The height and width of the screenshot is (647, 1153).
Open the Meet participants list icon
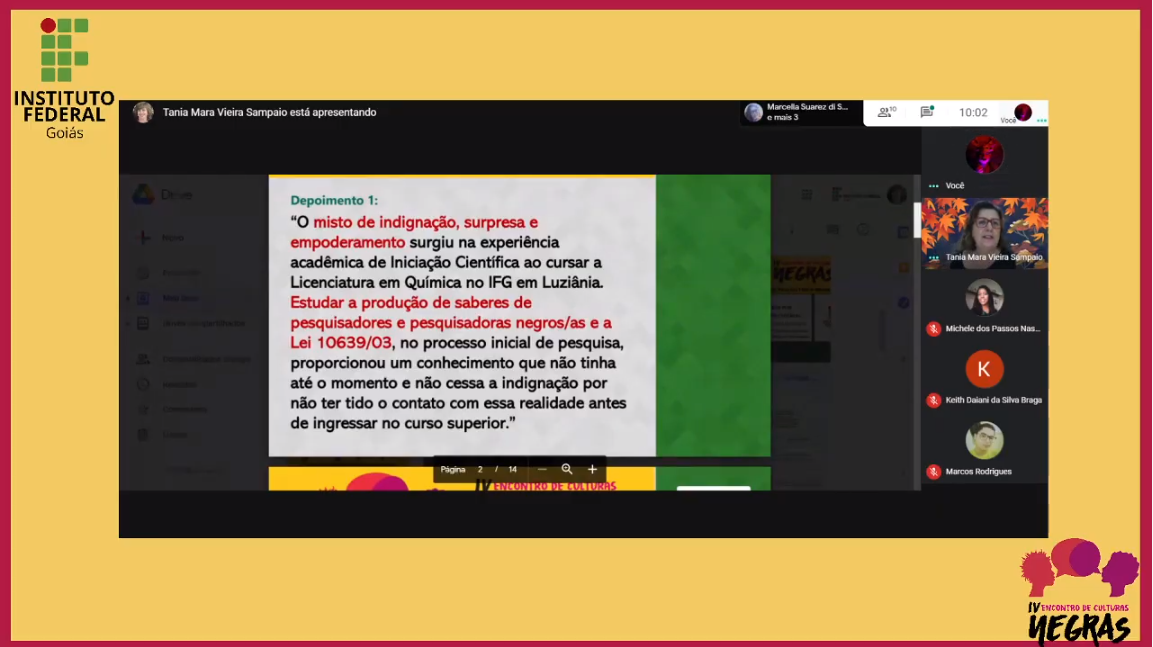[x=887, y=111]
